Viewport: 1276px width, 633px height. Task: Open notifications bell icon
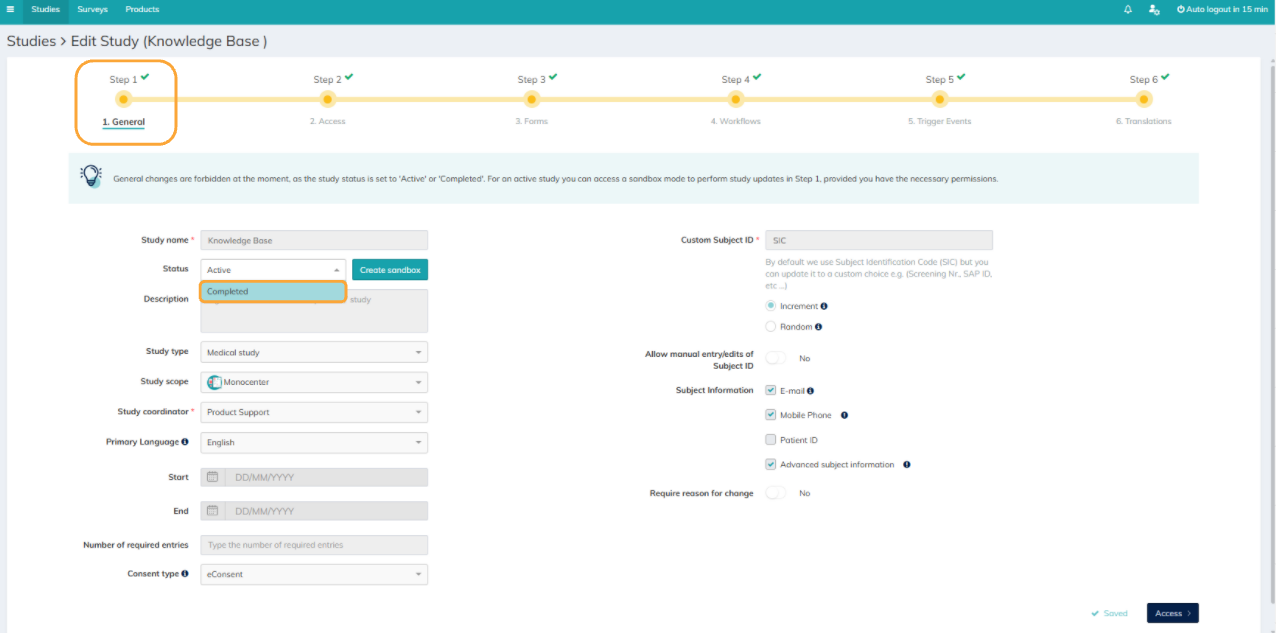pyautogui.click(x=1128, y=9)
